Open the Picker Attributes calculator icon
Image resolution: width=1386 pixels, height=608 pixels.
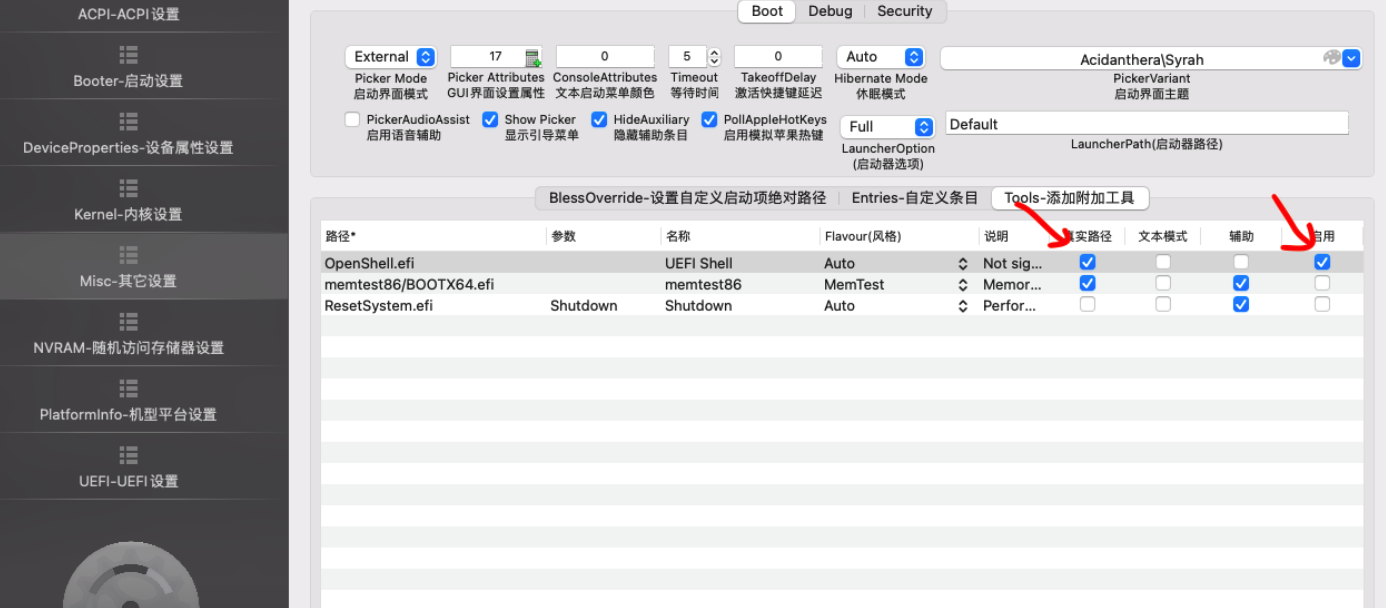coord(533,57)
